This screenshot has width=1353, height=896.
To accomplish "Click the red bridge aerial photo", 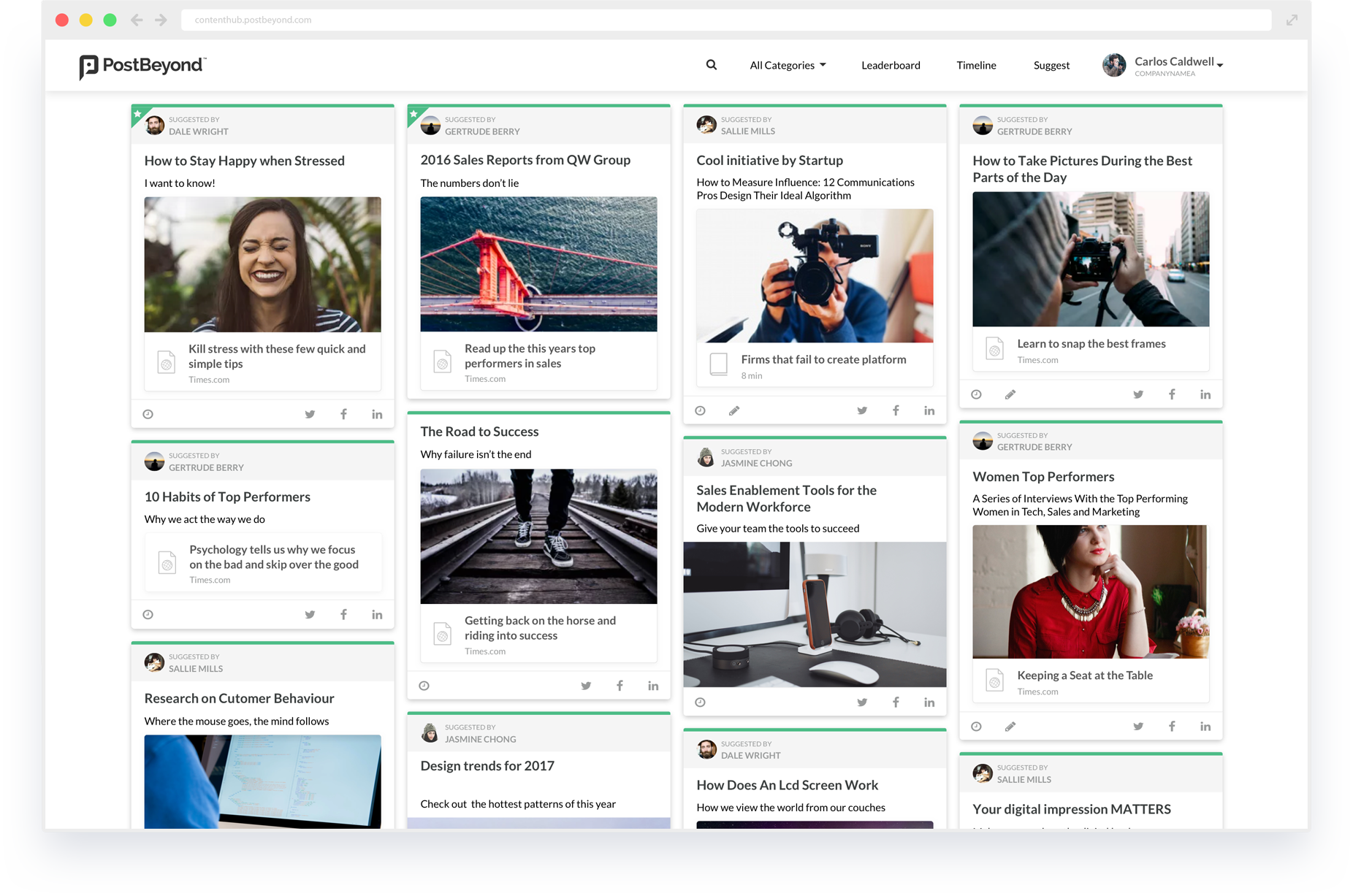I will 538,264.
